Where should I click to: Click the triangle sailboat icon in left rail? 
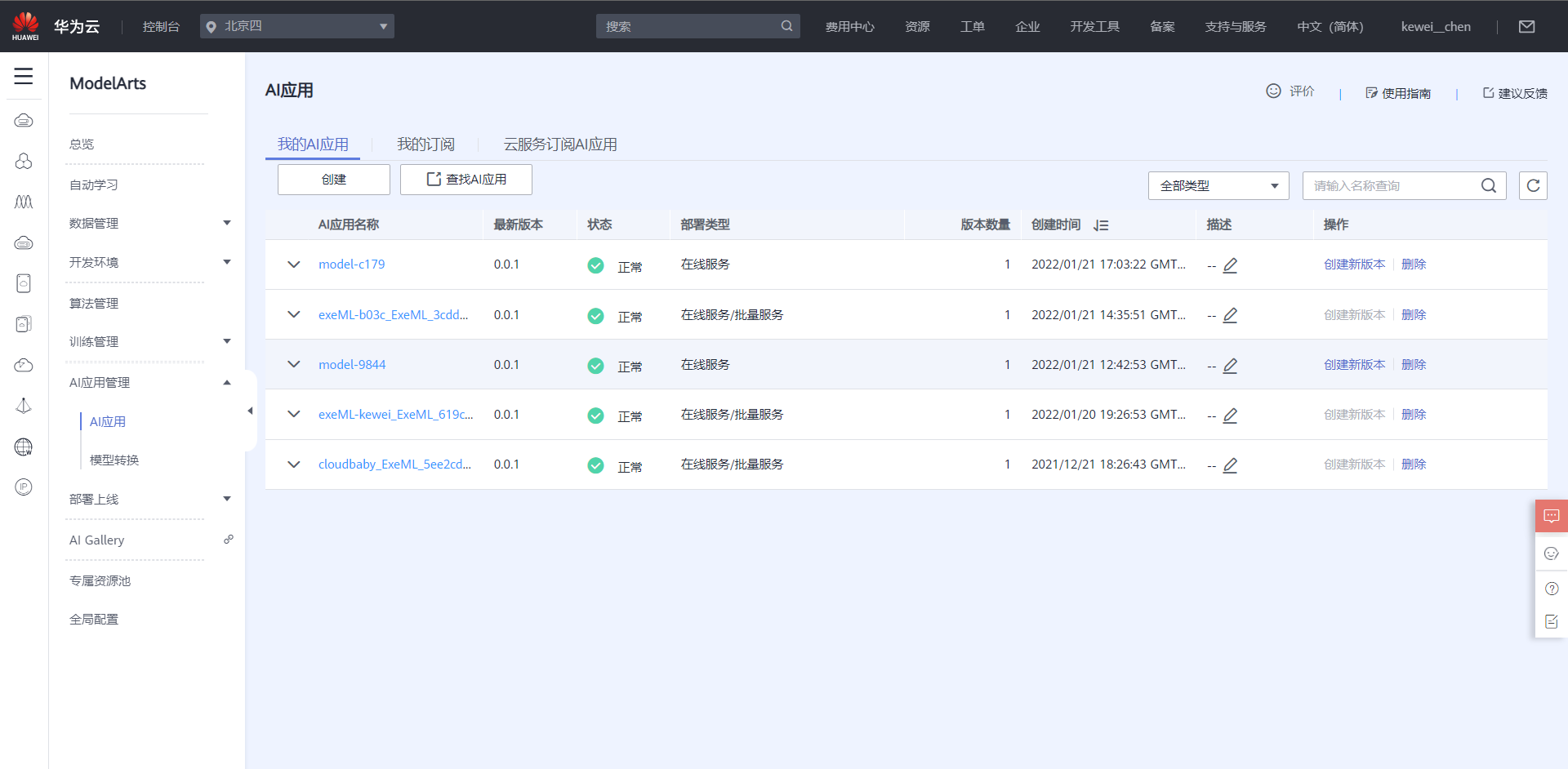(24, 406)
